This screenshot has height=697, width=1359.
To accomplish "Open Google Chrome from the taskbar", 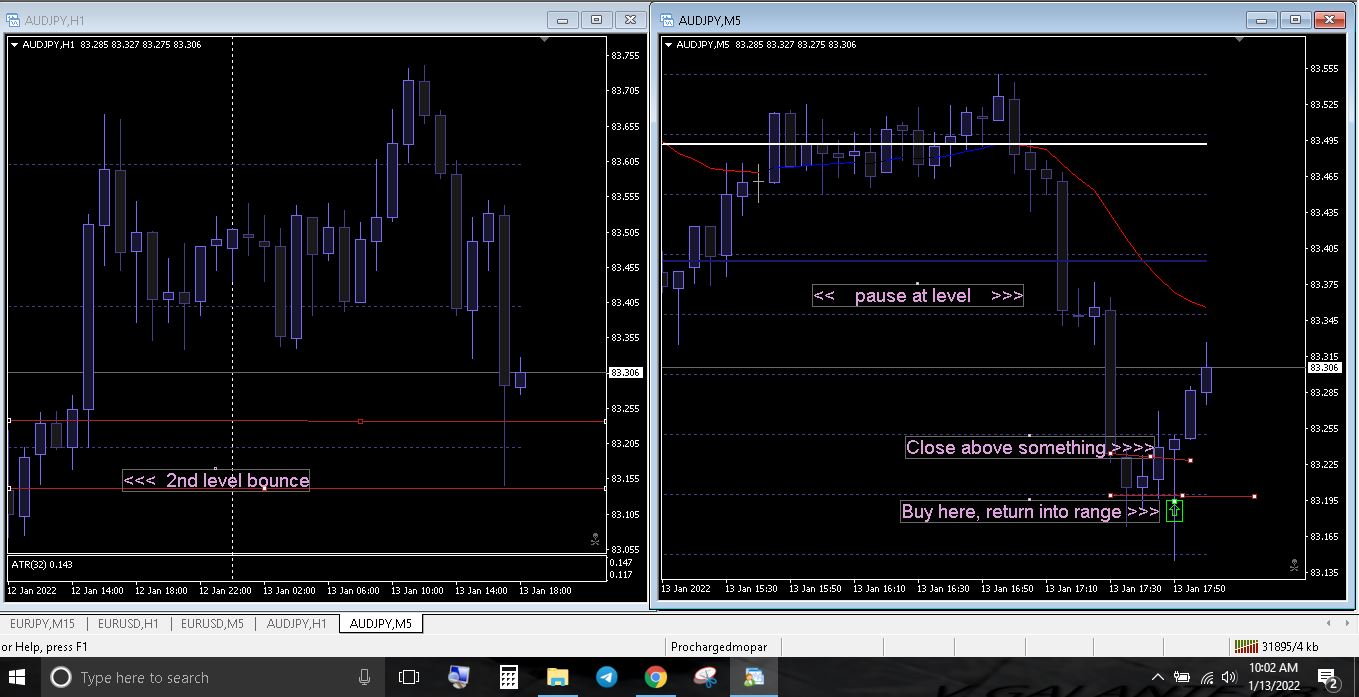I will [x=656, y=677].
